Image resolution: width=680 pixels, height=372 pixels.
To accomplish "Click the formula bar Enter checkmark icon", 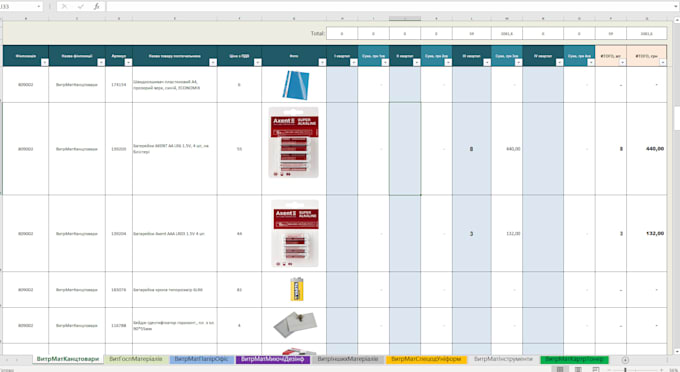I will tap(81, 7).
